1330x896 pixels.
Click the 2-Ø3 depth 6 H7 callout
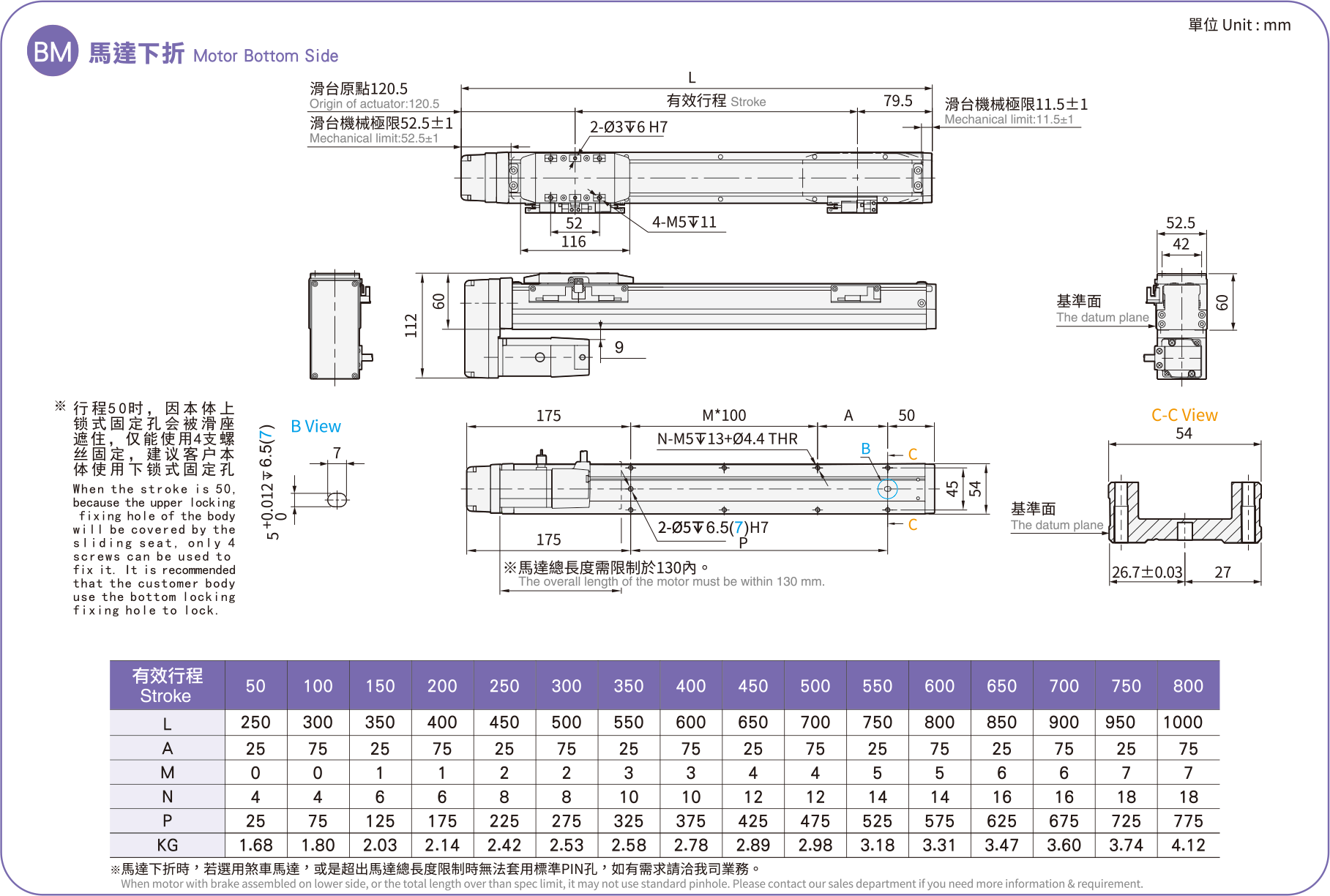(x=629, y=127)
